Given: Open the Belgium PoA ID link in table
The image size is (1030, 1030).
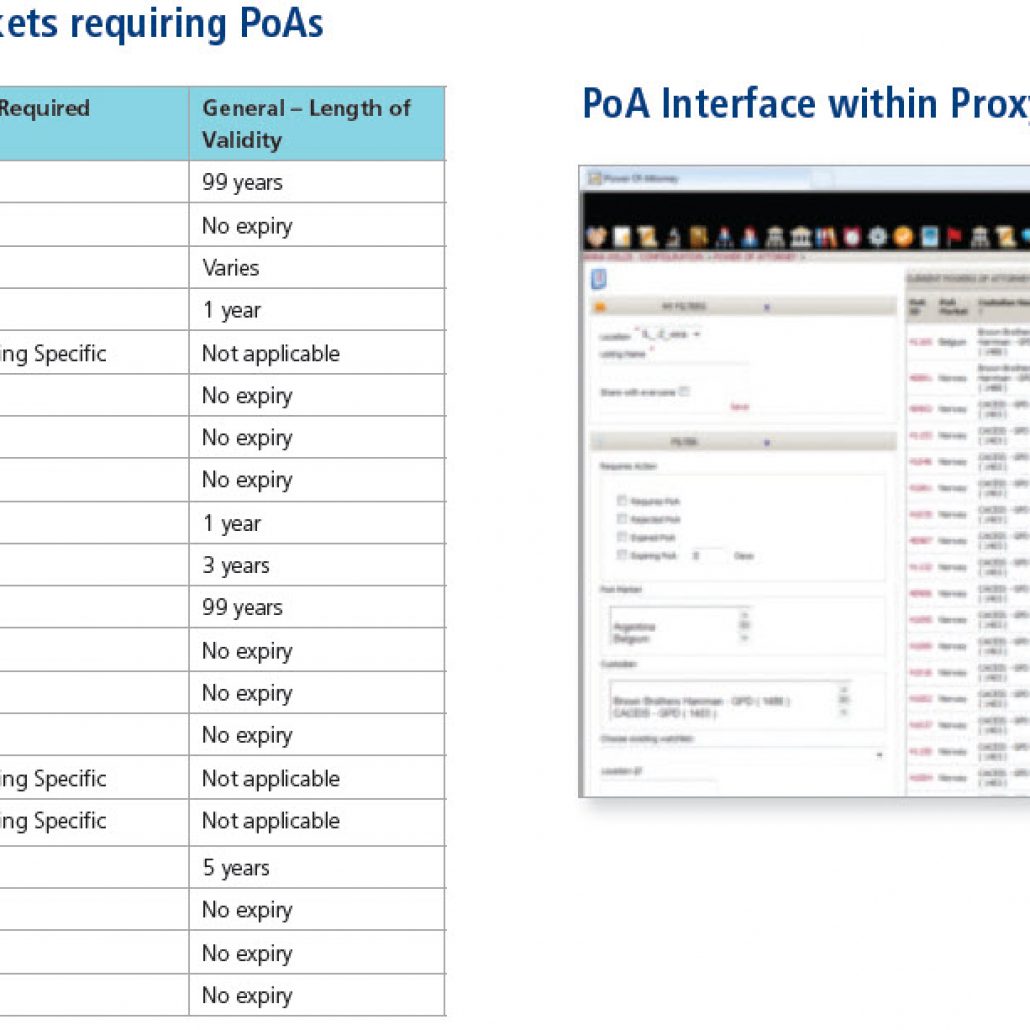Looking at the screenshot, I should tap(920, 342).
